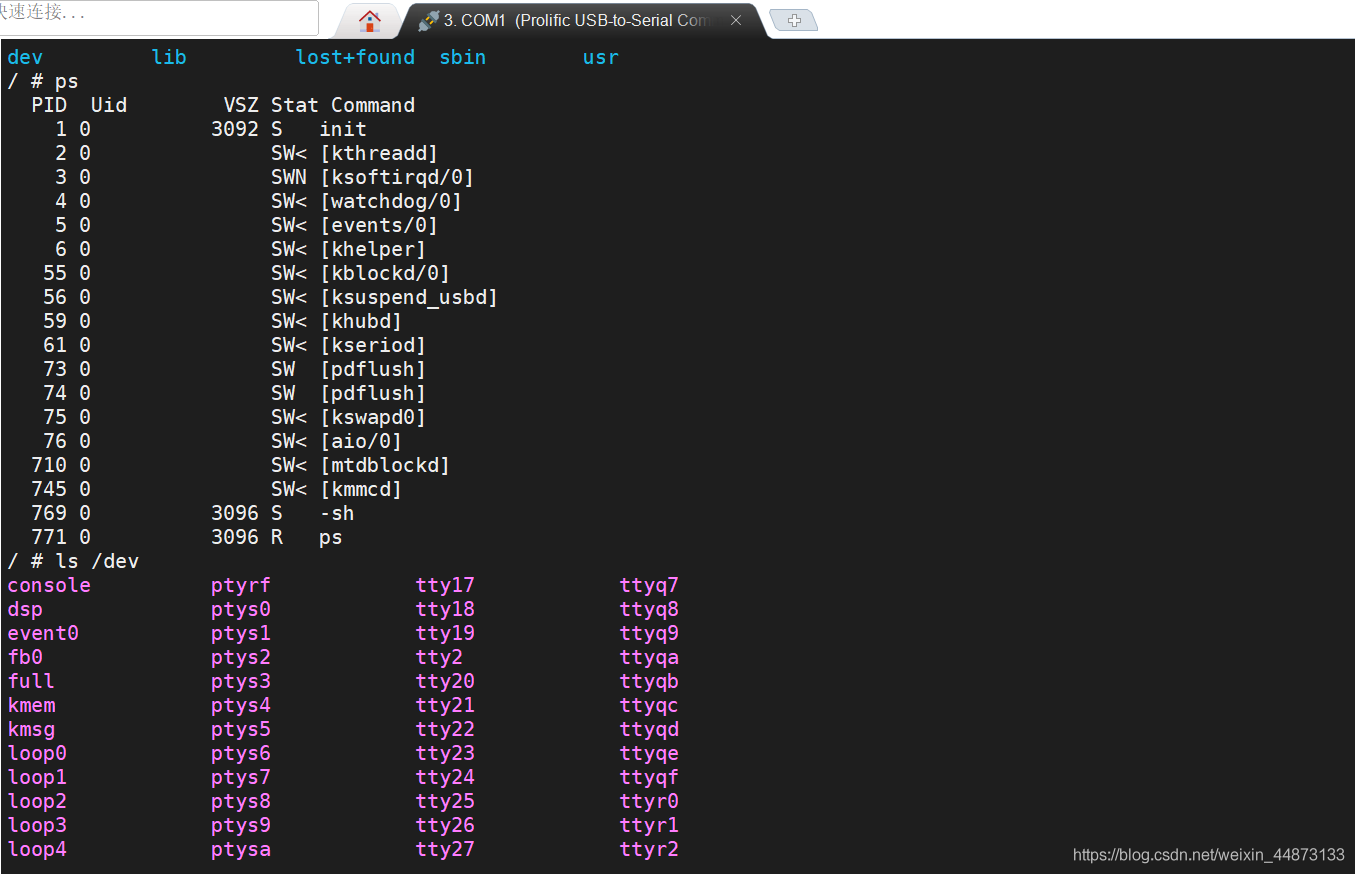Click the 'init' process command
The width and height of the screenshot is (1355, 874).
pos(343,129)
